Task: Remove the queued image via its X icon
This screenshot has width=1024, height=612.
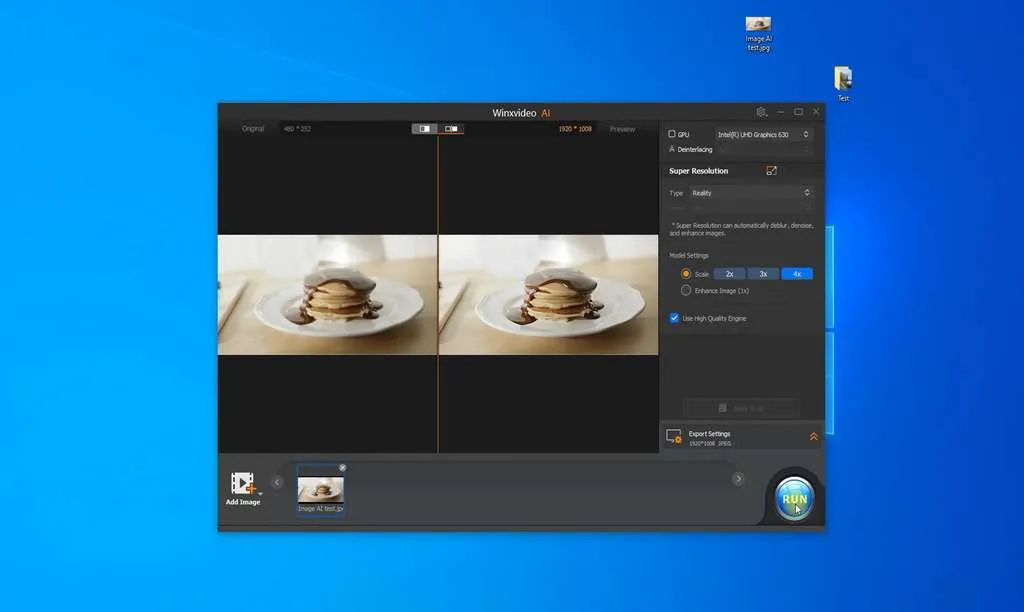Action: pos(343,466)
